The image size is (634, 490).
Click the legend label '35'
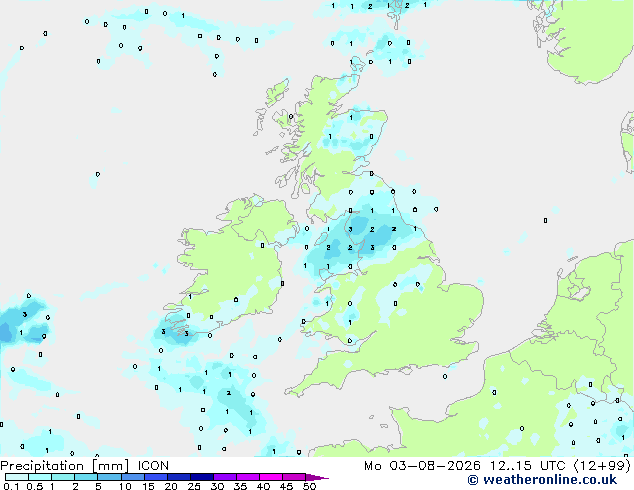[x=240, y=486]
